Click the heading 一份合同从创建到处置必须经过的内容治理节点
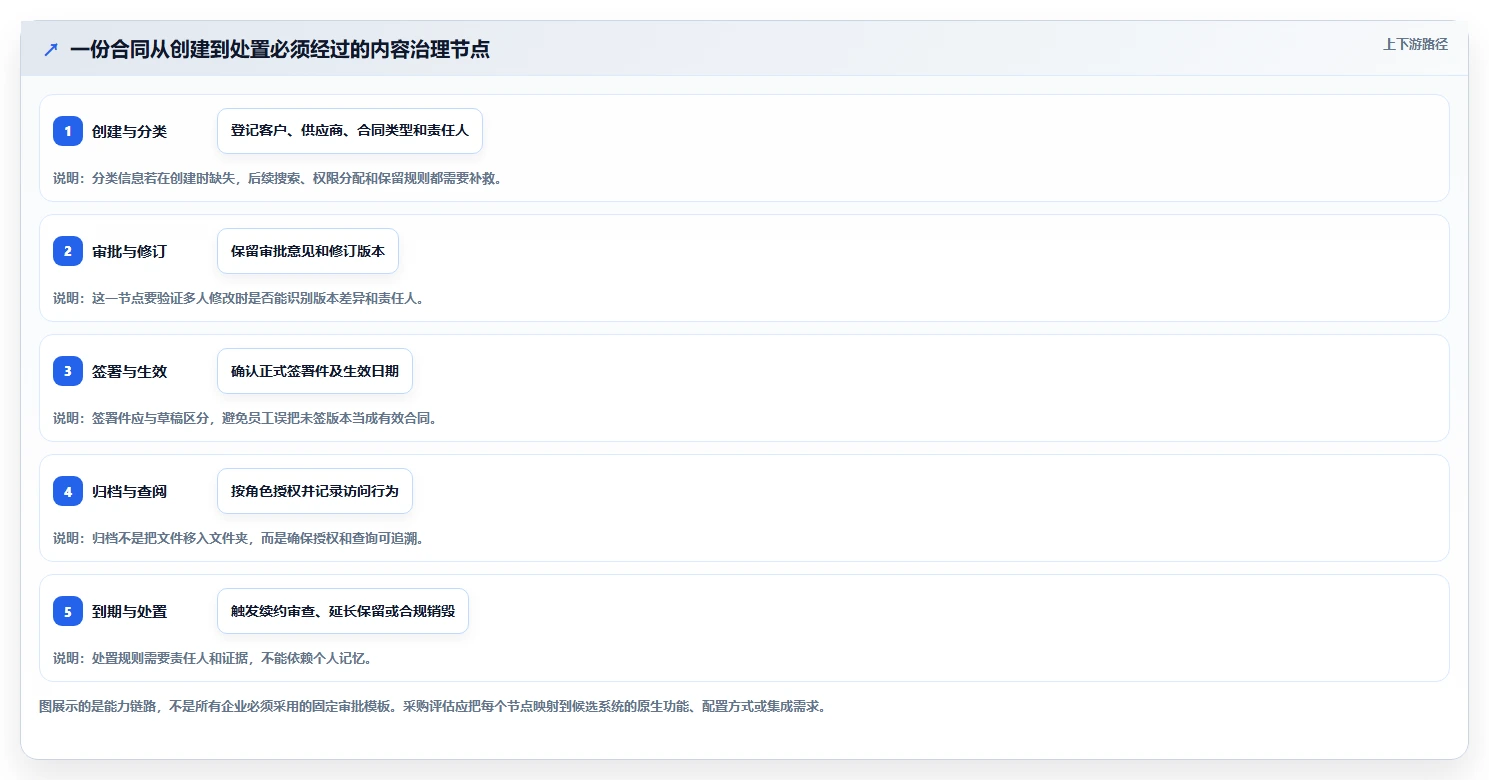1489x780 pixels. 280,49
